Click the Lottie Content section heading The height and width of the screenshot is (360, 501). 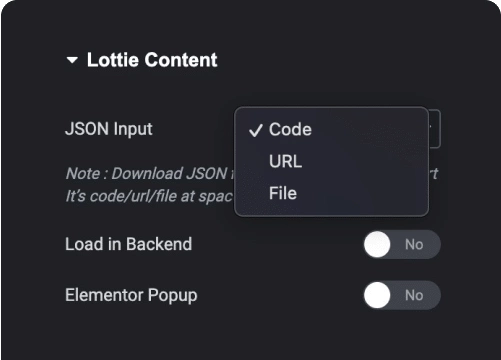click(152, 60)
